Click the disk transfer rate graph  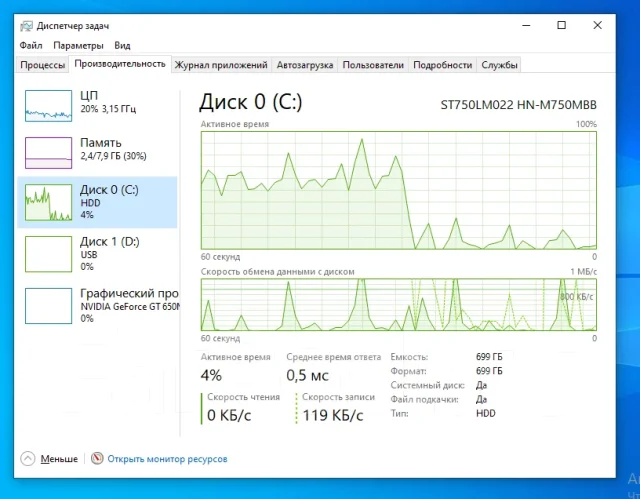point(399,305)
